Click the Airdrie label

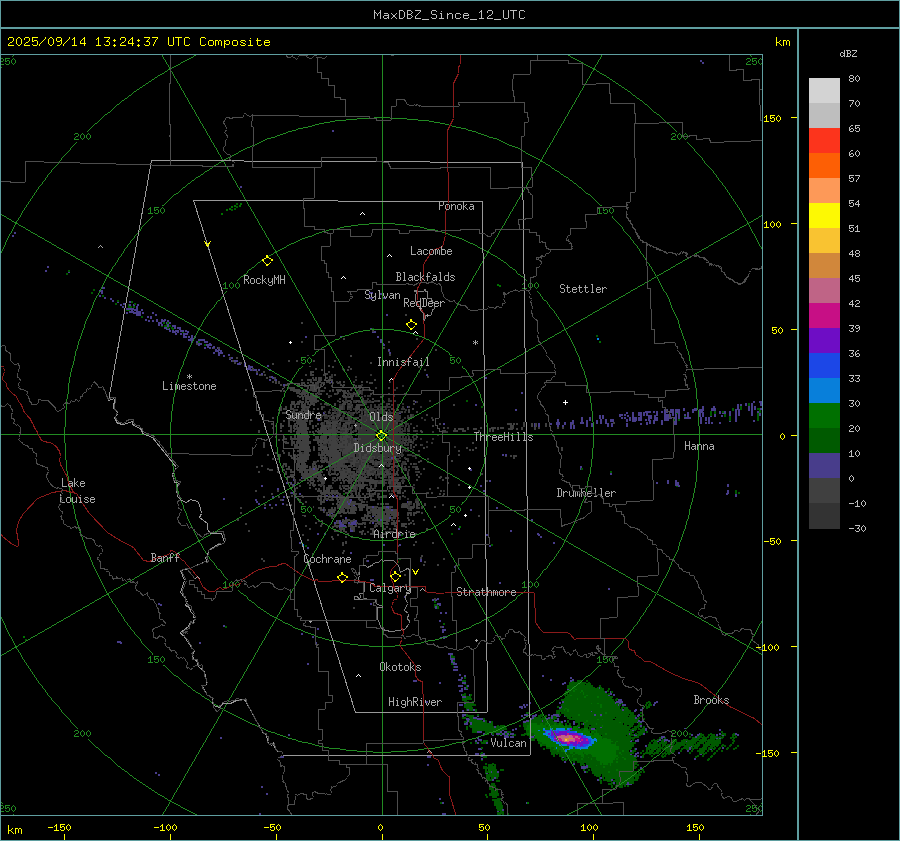[394, 534]
